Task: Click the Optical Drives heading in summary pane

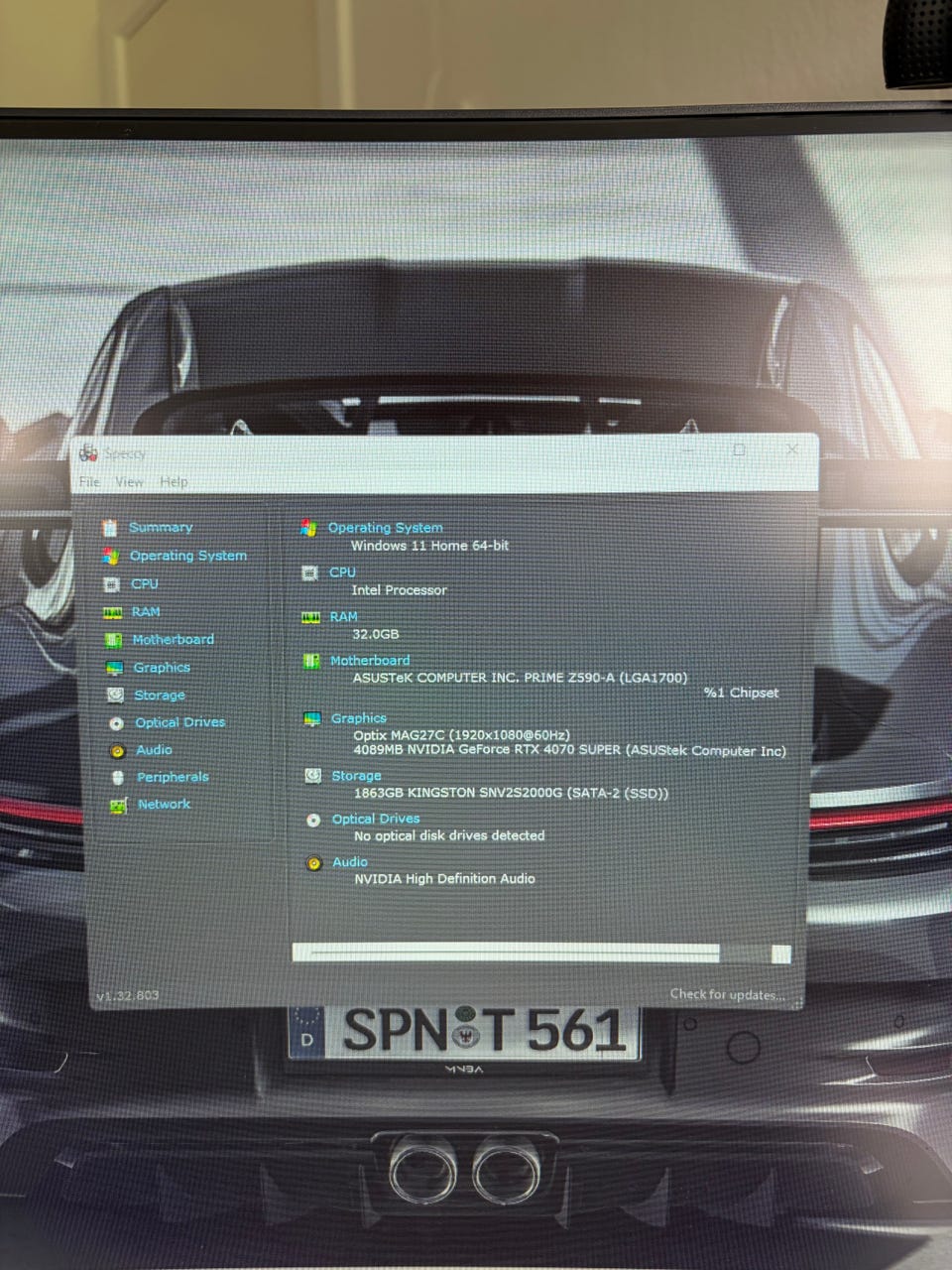Action: [x=376, y=819]
